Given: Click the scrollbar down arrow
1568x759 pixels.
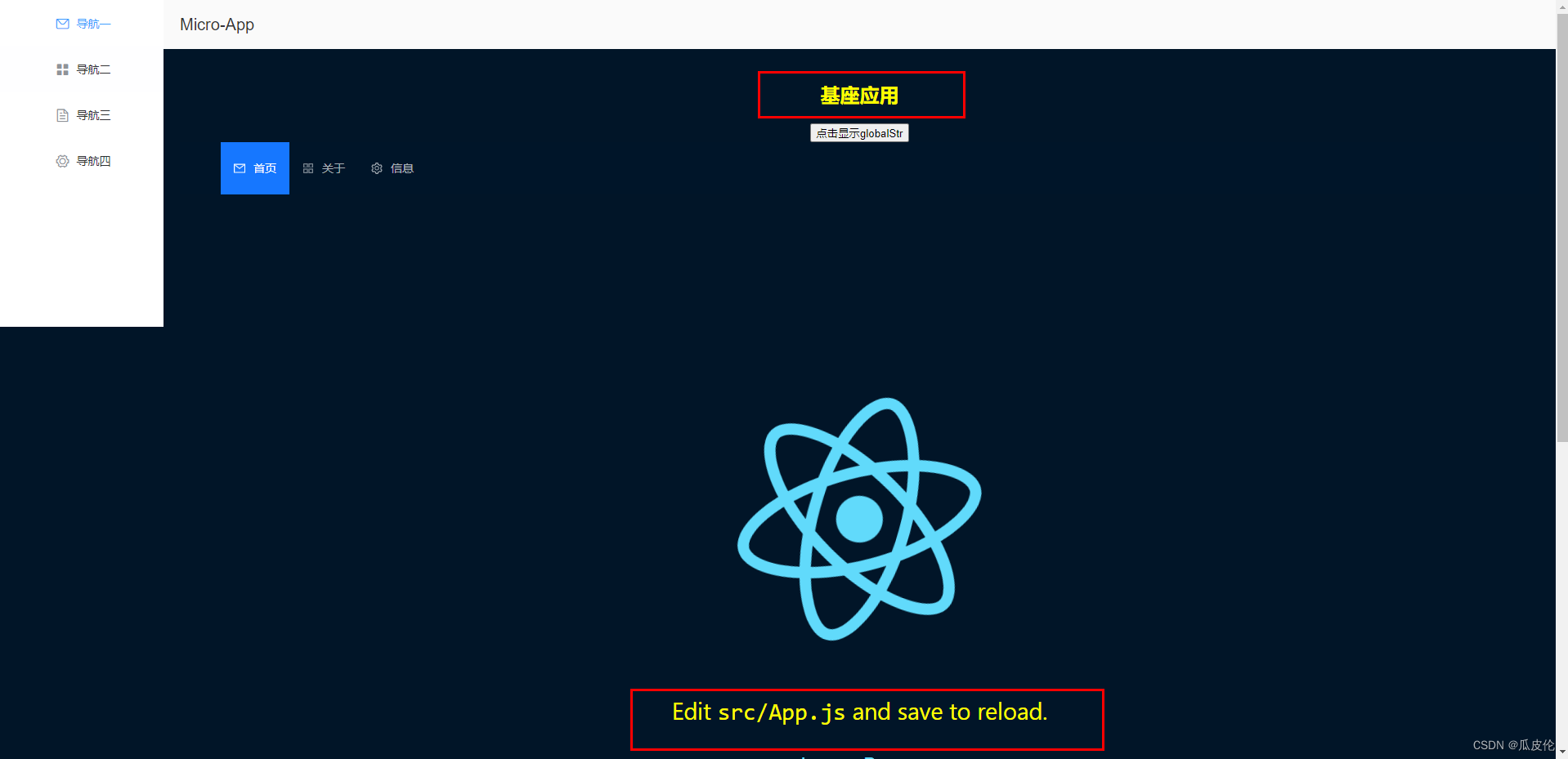Looking at the screenshot, I should (x=1561, y=752).
